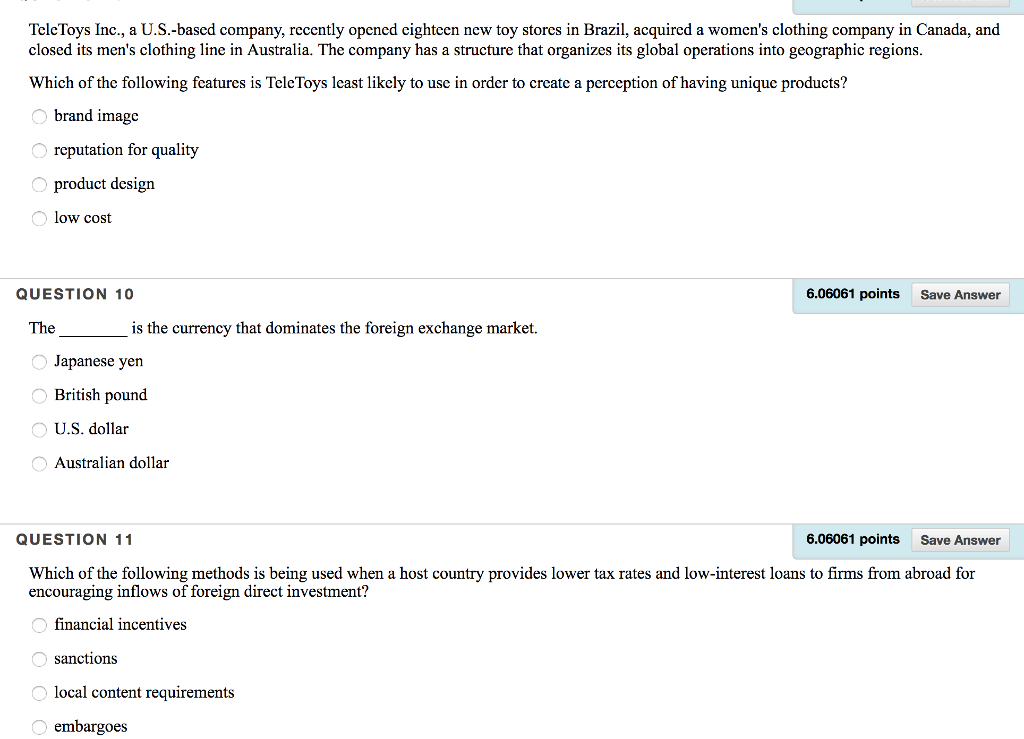The height and width of the screenshot is (739, 1024).
Task: Pick the "product design" radio button
Action: tap(39, 184)
